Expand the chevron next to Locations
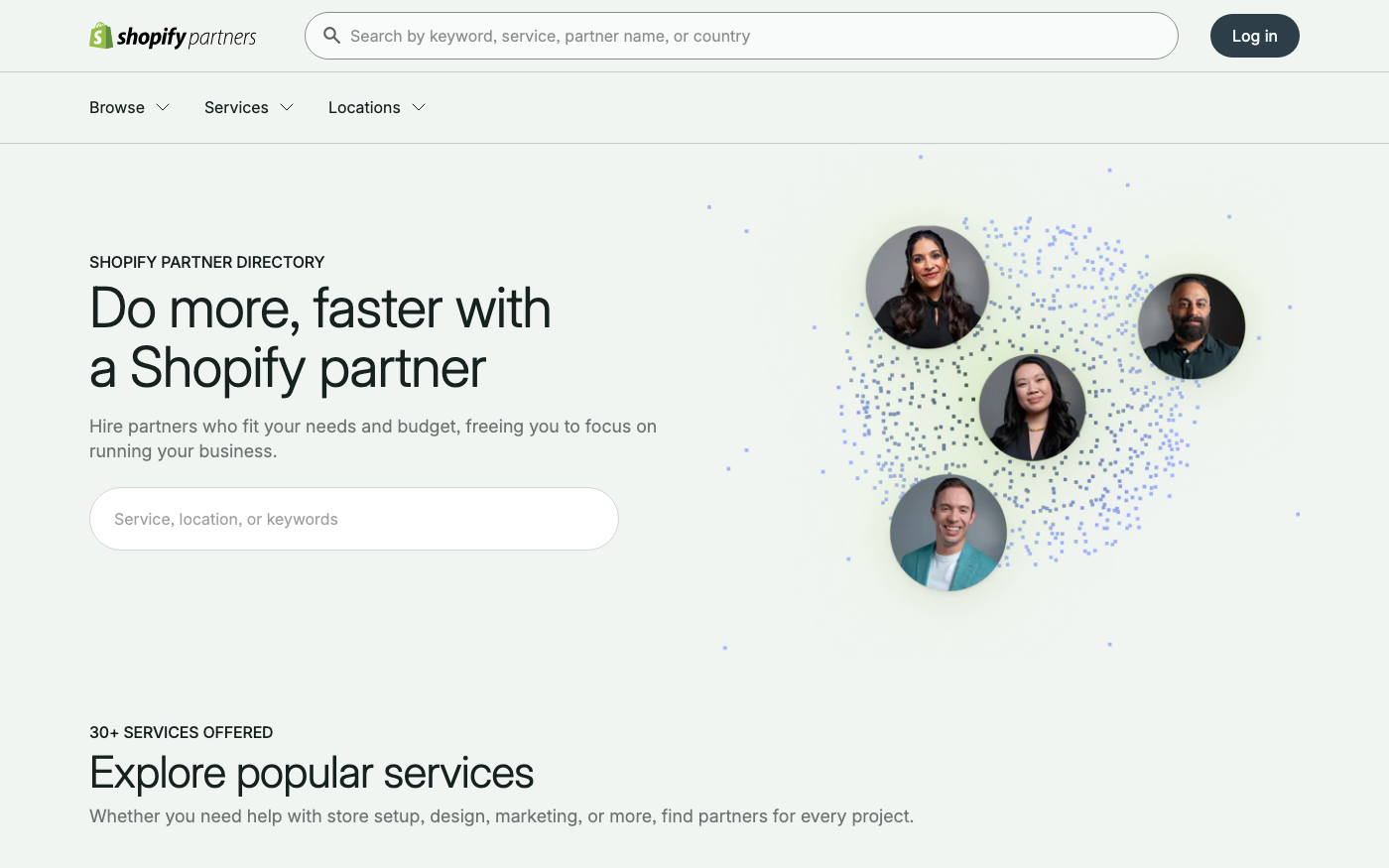The image size is (1389, 868). pos(419,107)
